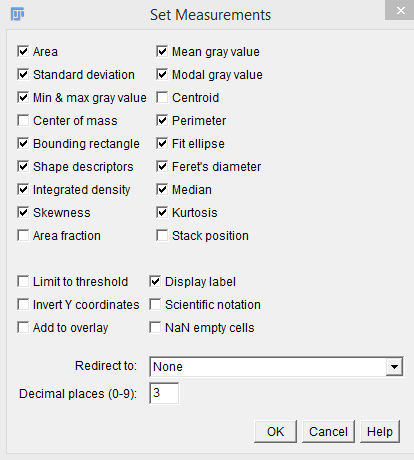This screenshot has height=460, width=414.
Task: Click the Decimal places input field
Action: click(x=164, y=393)
